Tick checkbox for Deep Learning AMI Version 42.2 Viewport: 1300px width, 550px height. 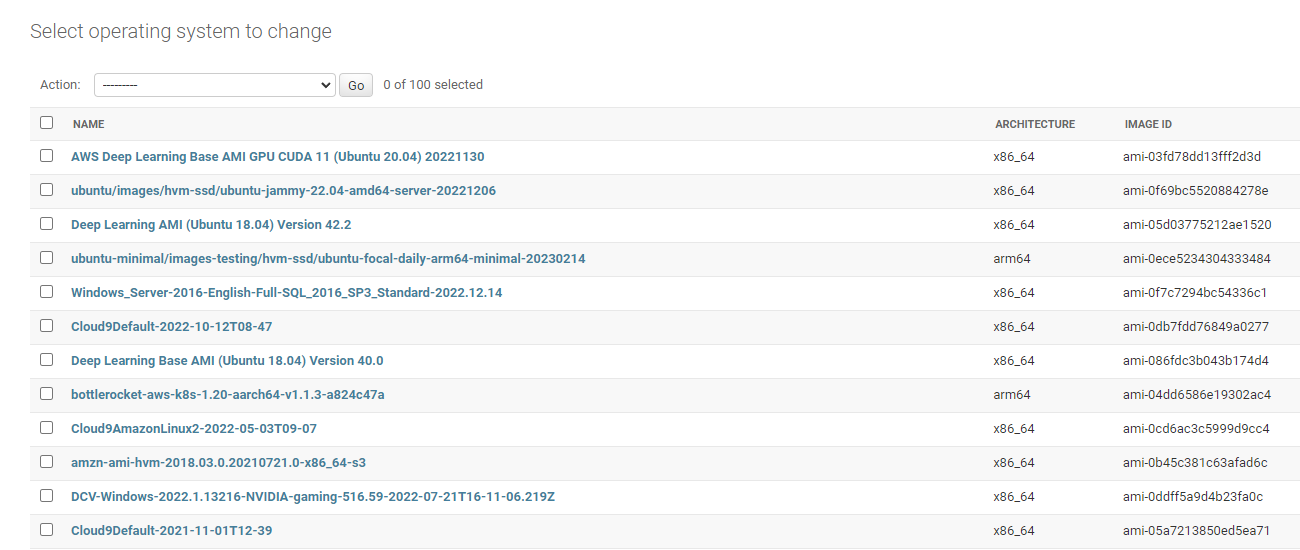pos(46,224)
